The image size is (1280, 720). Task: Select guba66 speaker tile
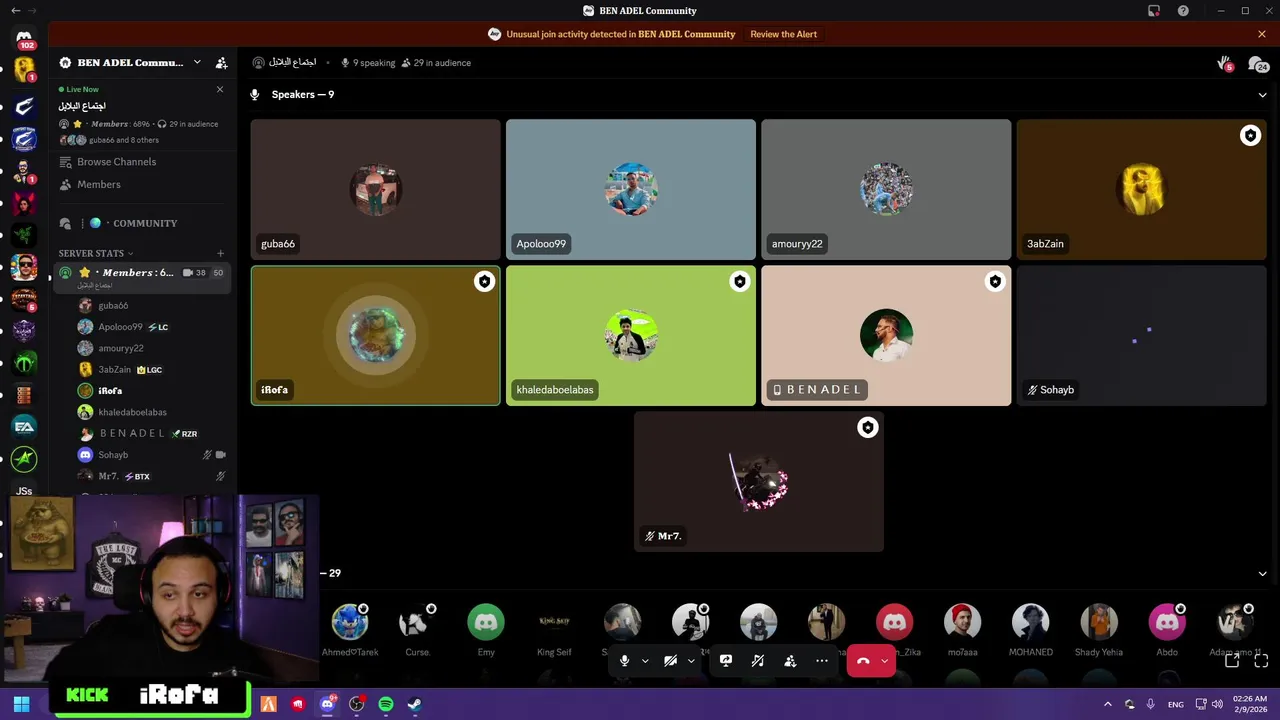[375, 190]
